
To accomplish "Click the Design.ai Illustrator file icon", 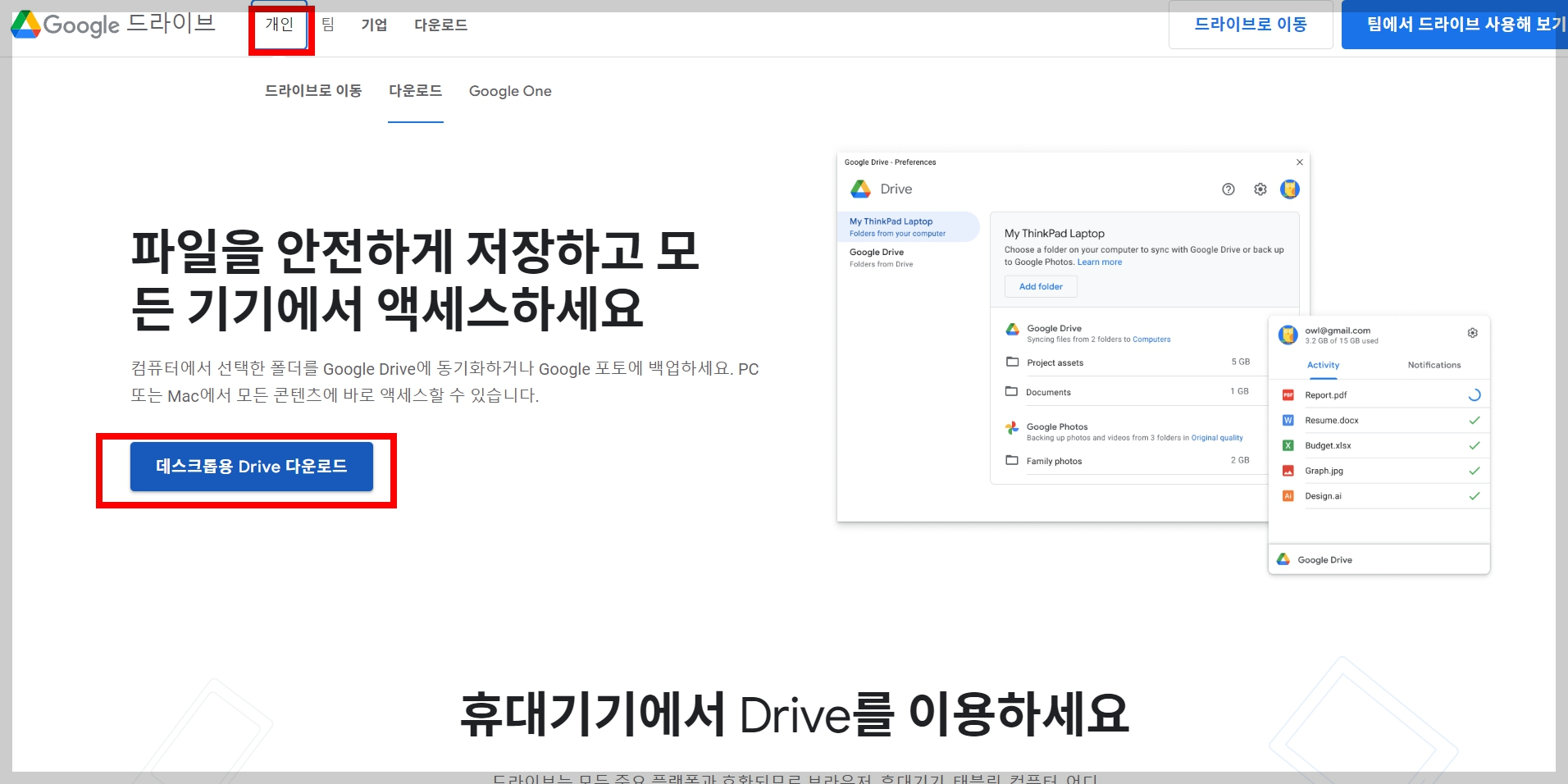I will pos(1288,496).
